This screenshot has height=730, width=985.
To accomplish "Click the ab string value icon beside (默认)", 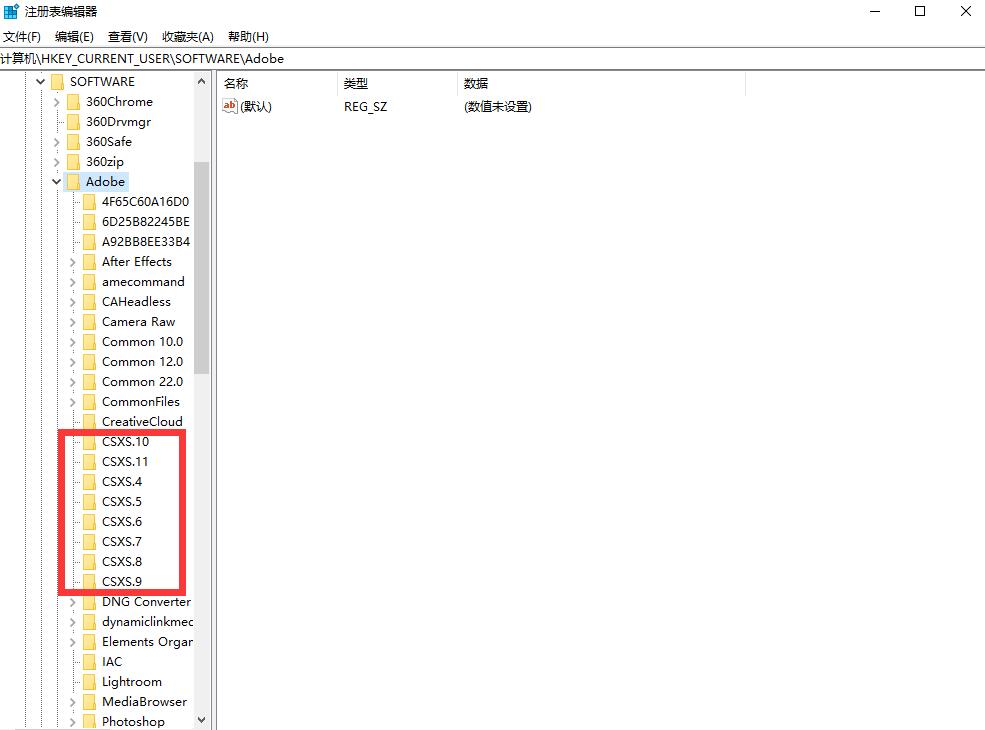I will tap(228, 106).
